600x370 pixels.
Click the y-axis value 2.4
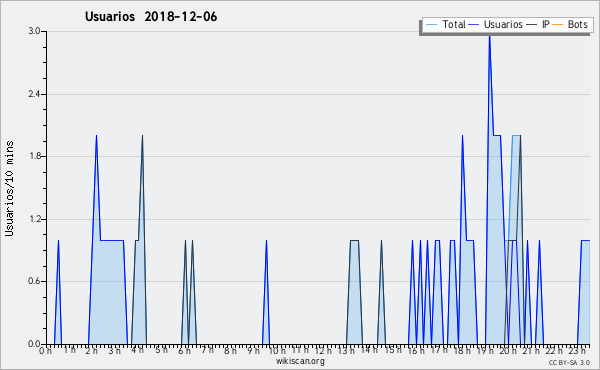point(34,94)
